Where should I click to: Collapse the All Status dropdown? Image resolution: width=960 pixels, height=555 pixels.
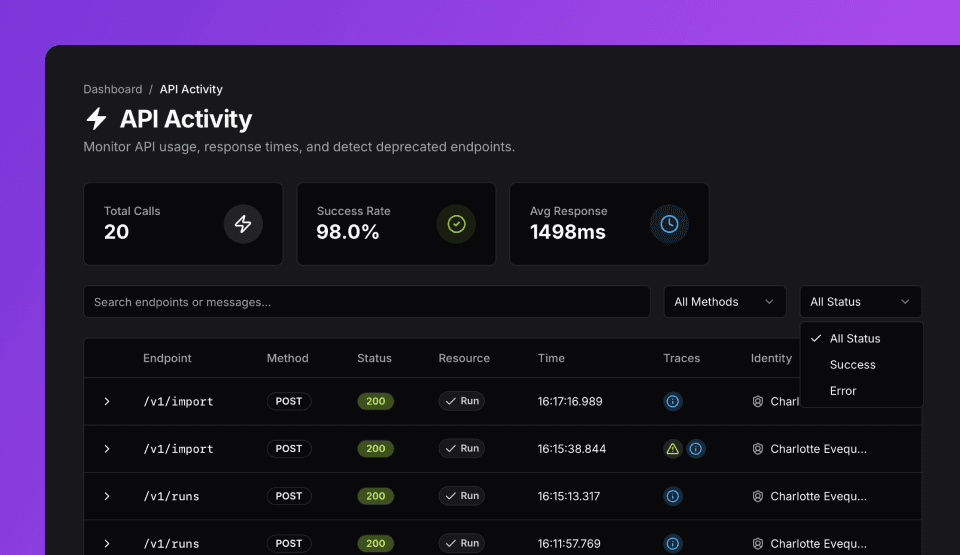(x=860, y=302)
